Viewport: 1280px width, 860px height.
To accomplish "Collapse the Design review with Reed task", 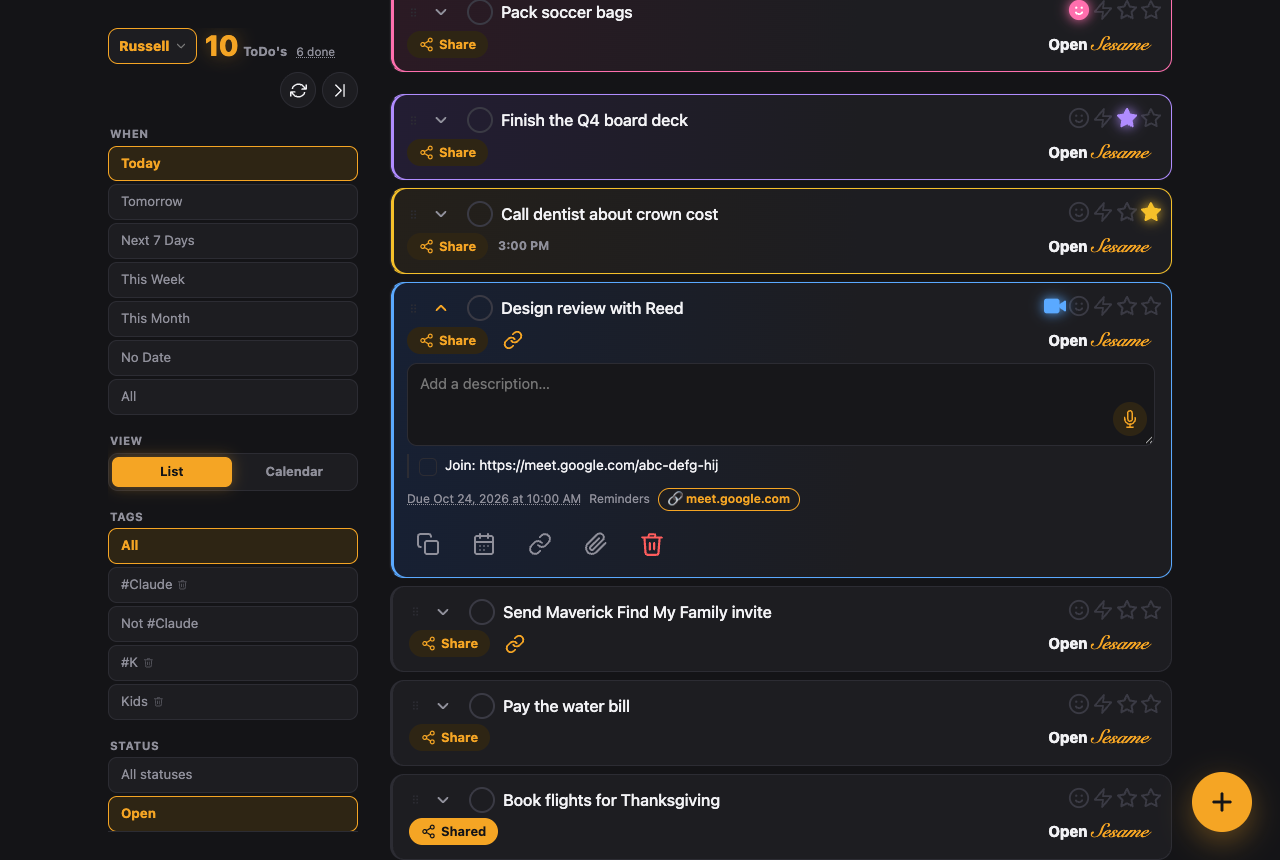I will (x=441, y=308).
